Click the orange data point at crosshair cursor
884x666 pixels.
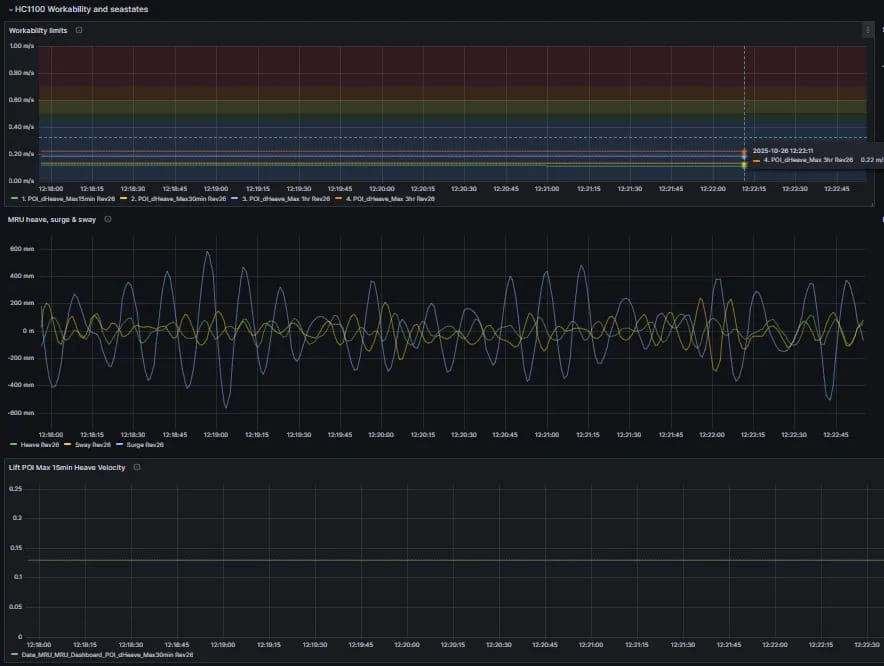pos(743,152)
